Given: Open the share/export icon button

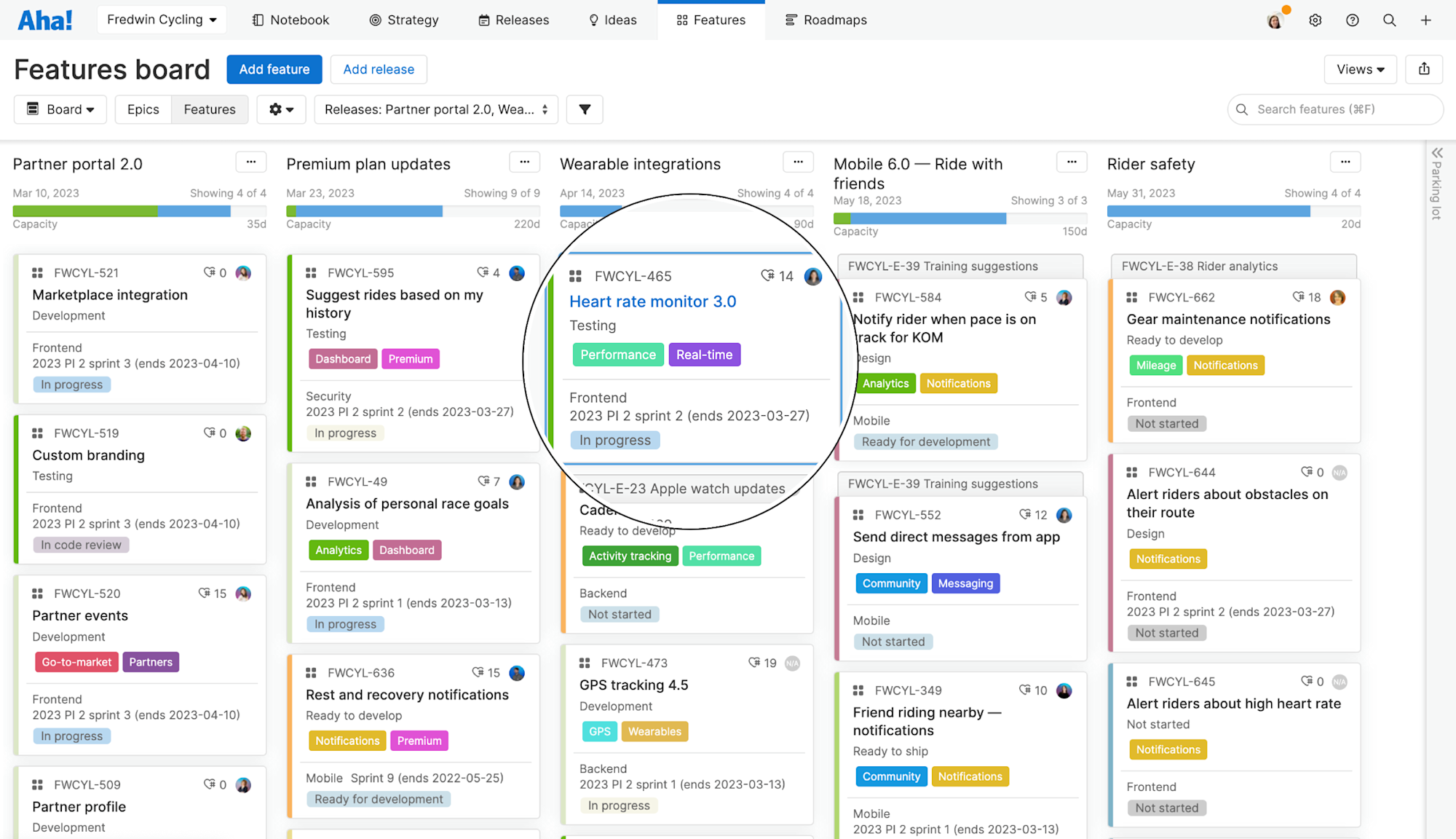Looking at the screenshot, I should tap(1424, 69).
